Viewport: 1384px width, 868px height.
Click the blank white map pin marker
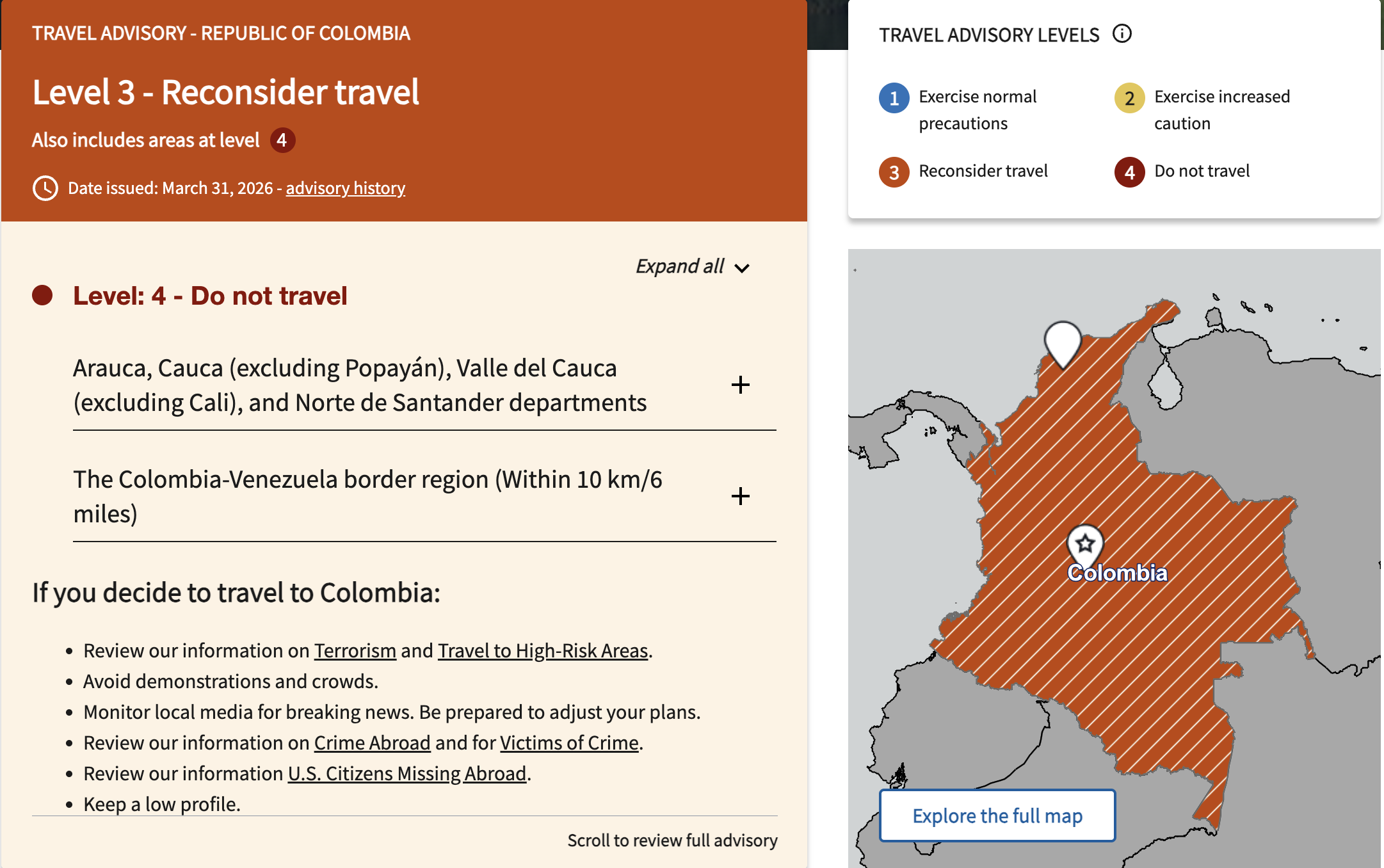pyautogui.click(x=1063, y=341)
